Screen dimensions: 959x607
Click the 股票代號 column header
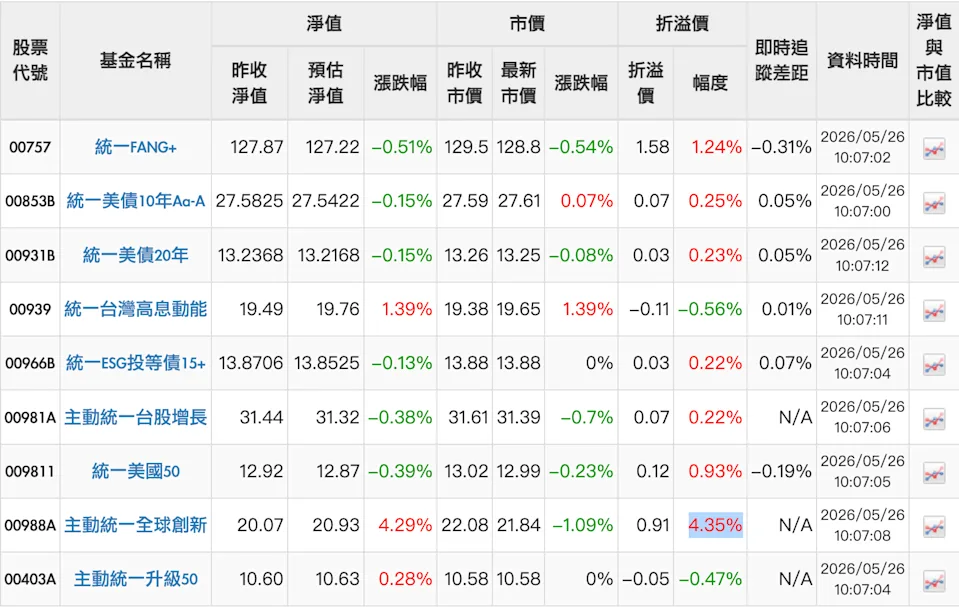pyautogui.click(x=30, y=60)
